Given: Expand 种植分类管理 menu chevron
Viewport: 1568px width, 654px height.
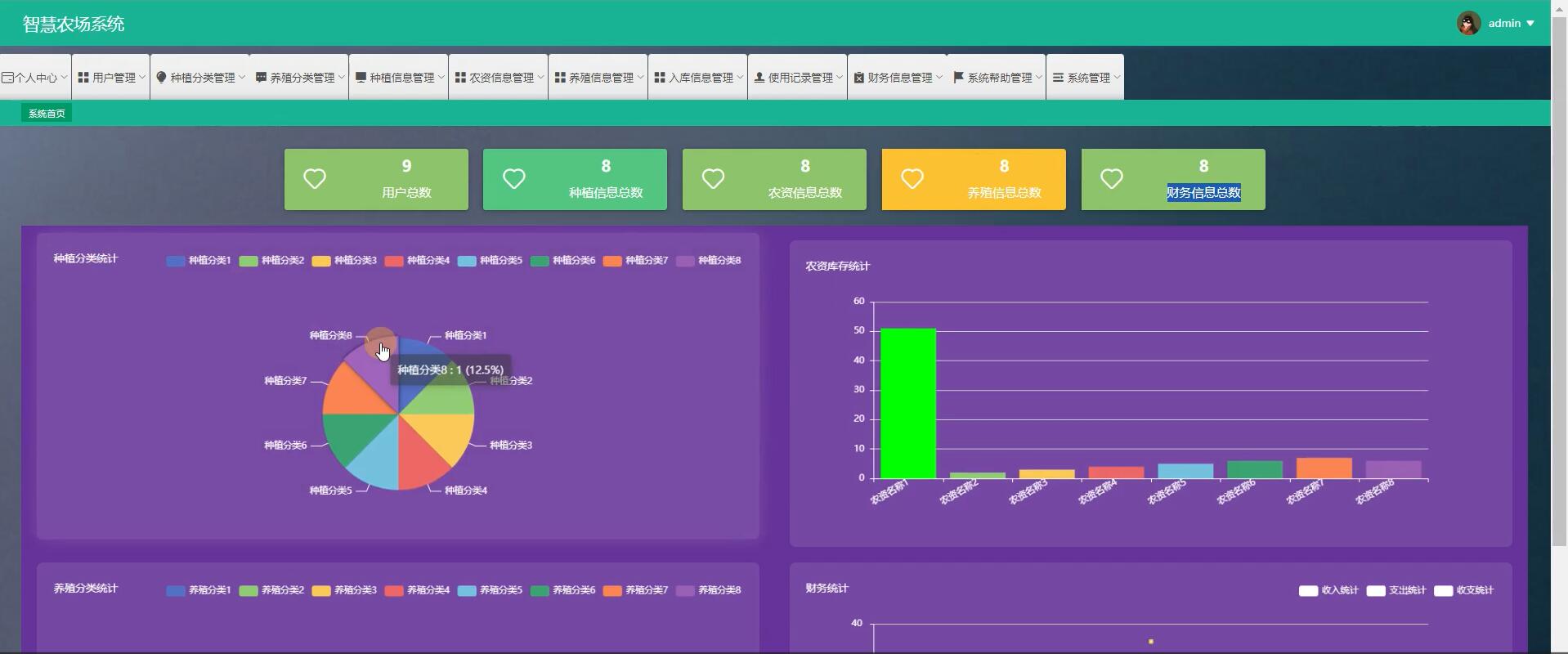Looking at the screenshot, I should (x=242, y=78).
